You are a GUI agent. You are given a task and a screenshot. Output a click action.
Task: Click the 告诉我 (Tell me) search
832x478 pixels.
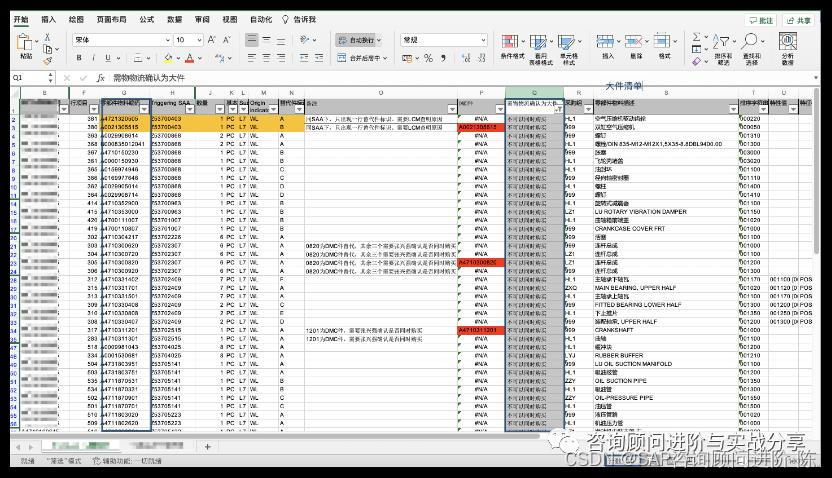(299, 19)
